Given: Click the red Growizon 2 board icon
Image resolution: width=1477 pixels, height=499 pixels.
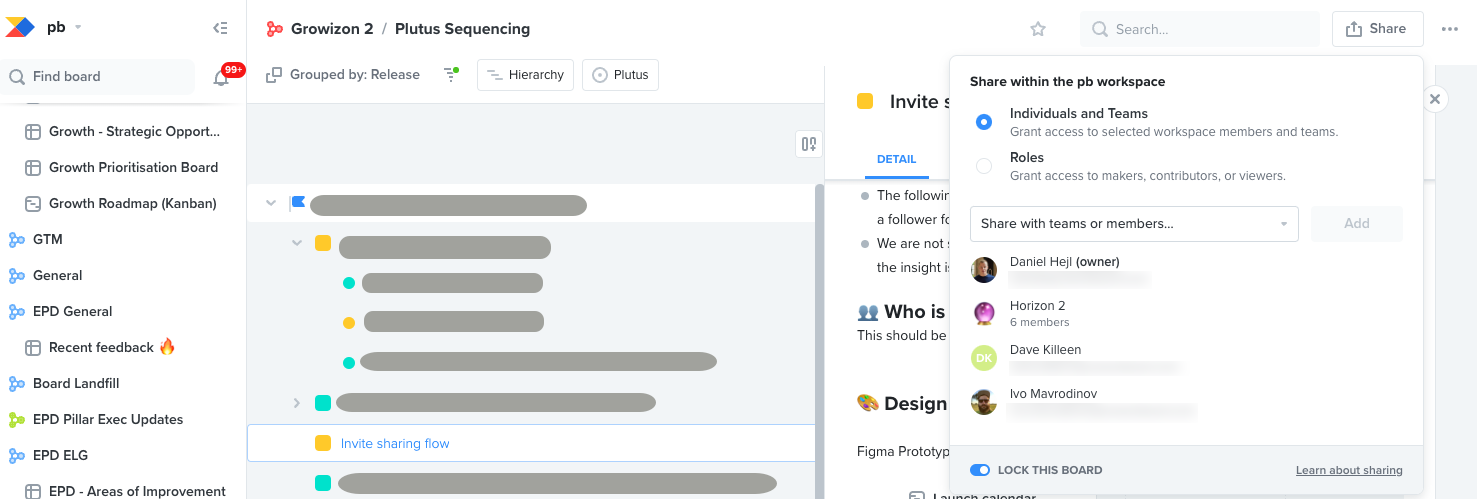Looking at the screenshot, I should pyautogui.click(x=274, y=29).
